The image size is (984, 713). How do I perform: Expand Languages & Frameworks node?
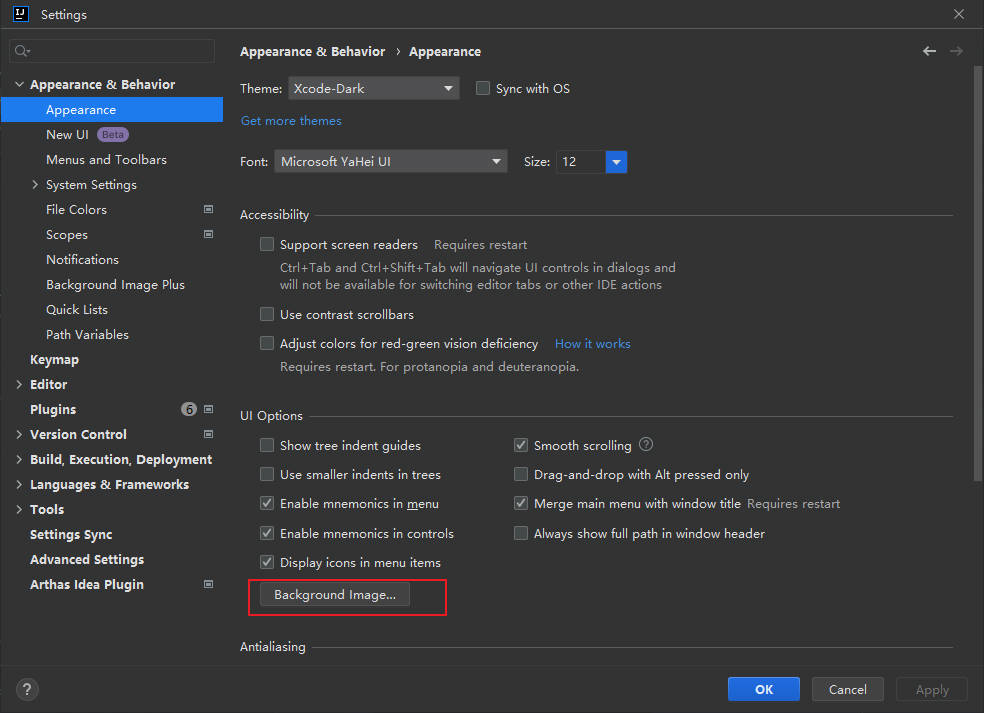19,485
